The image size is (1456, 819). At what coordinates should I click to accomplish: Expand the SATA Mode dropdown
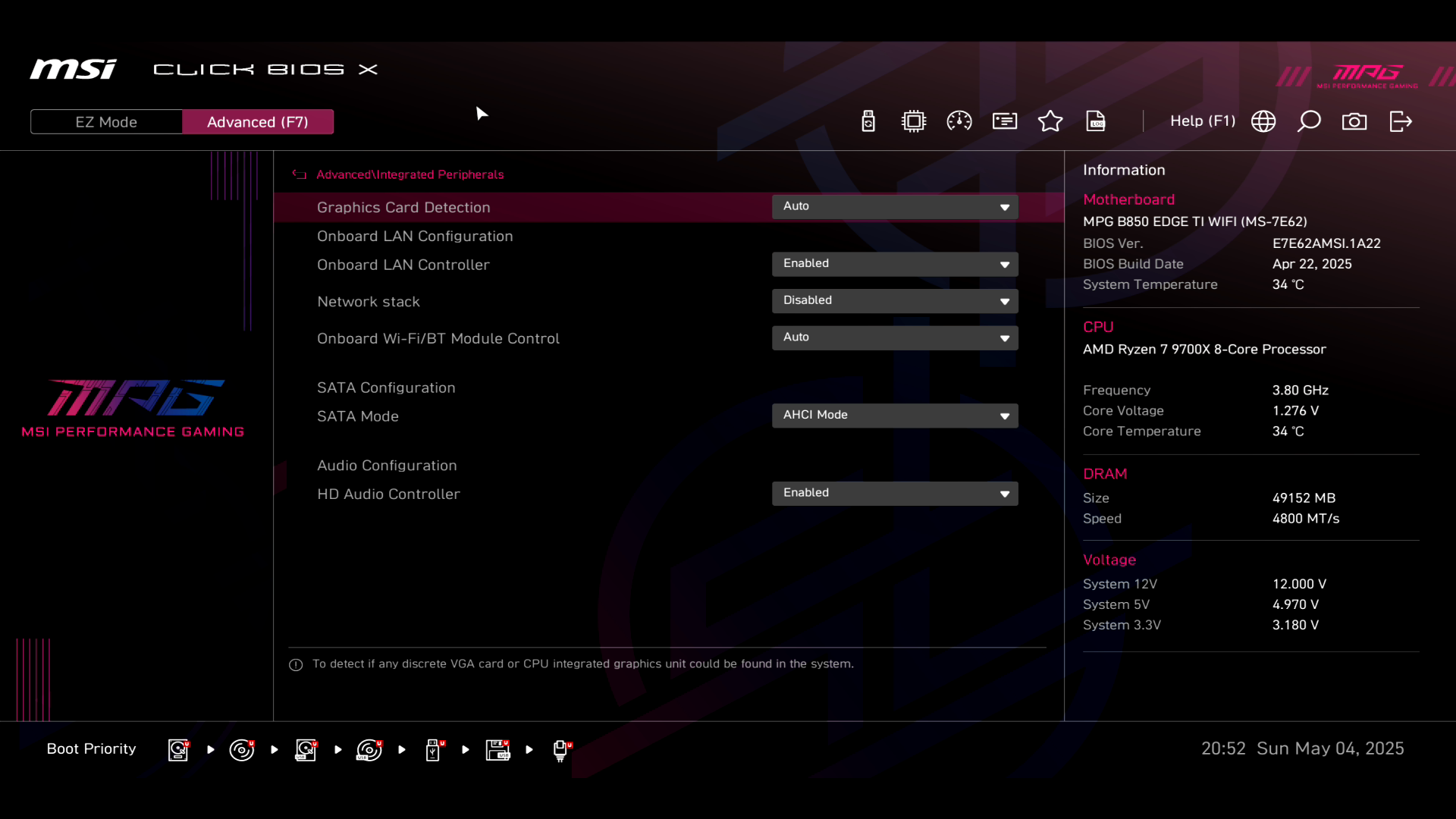tap(895, 416)
